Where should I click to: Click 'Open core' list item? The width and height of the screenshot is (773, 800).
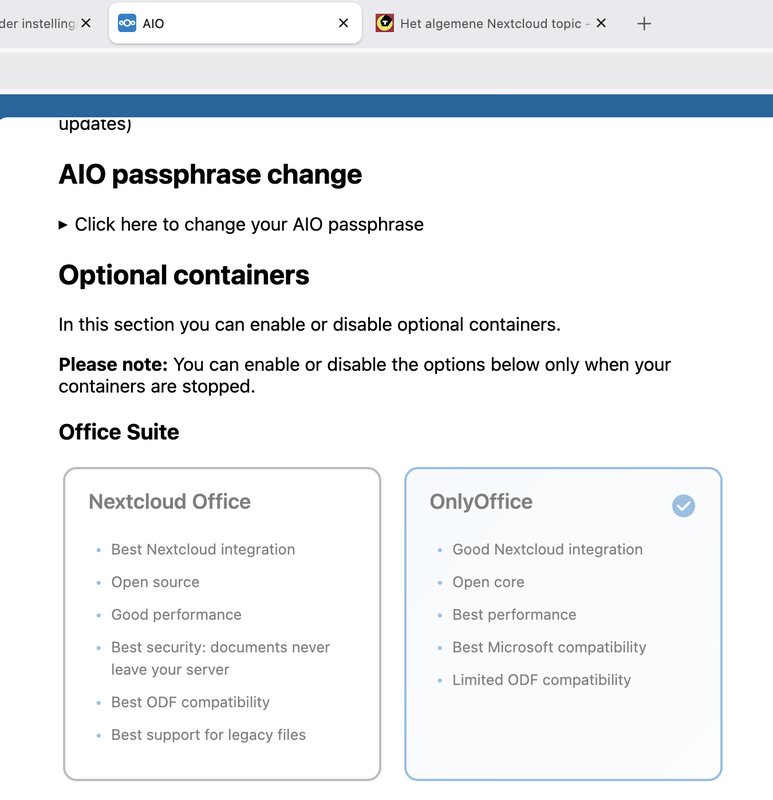pyautogui.click(x=488, y=582)
